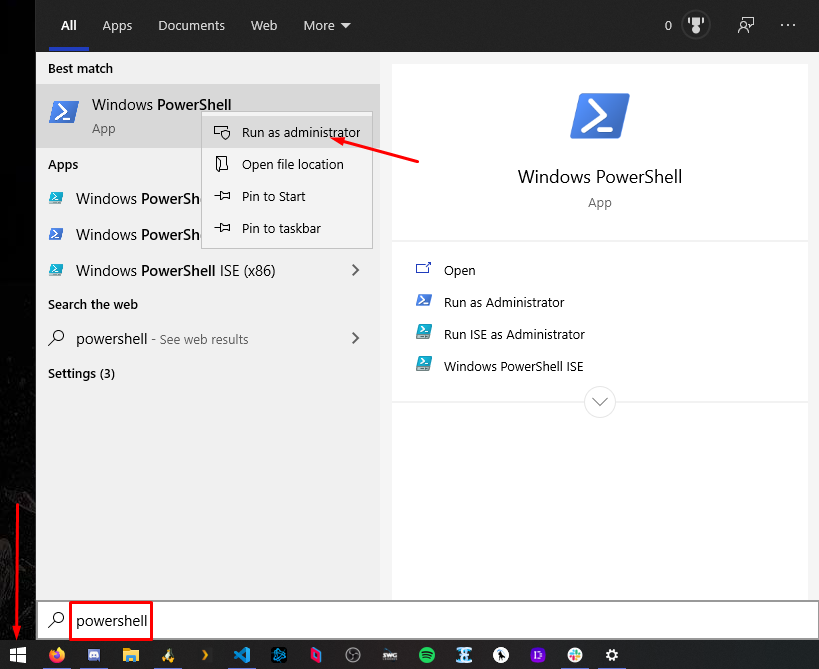The width and height of the screenshot is (819, 669).
Task: Click the Windows PowerShell title in preview
Action: [600, 177]
